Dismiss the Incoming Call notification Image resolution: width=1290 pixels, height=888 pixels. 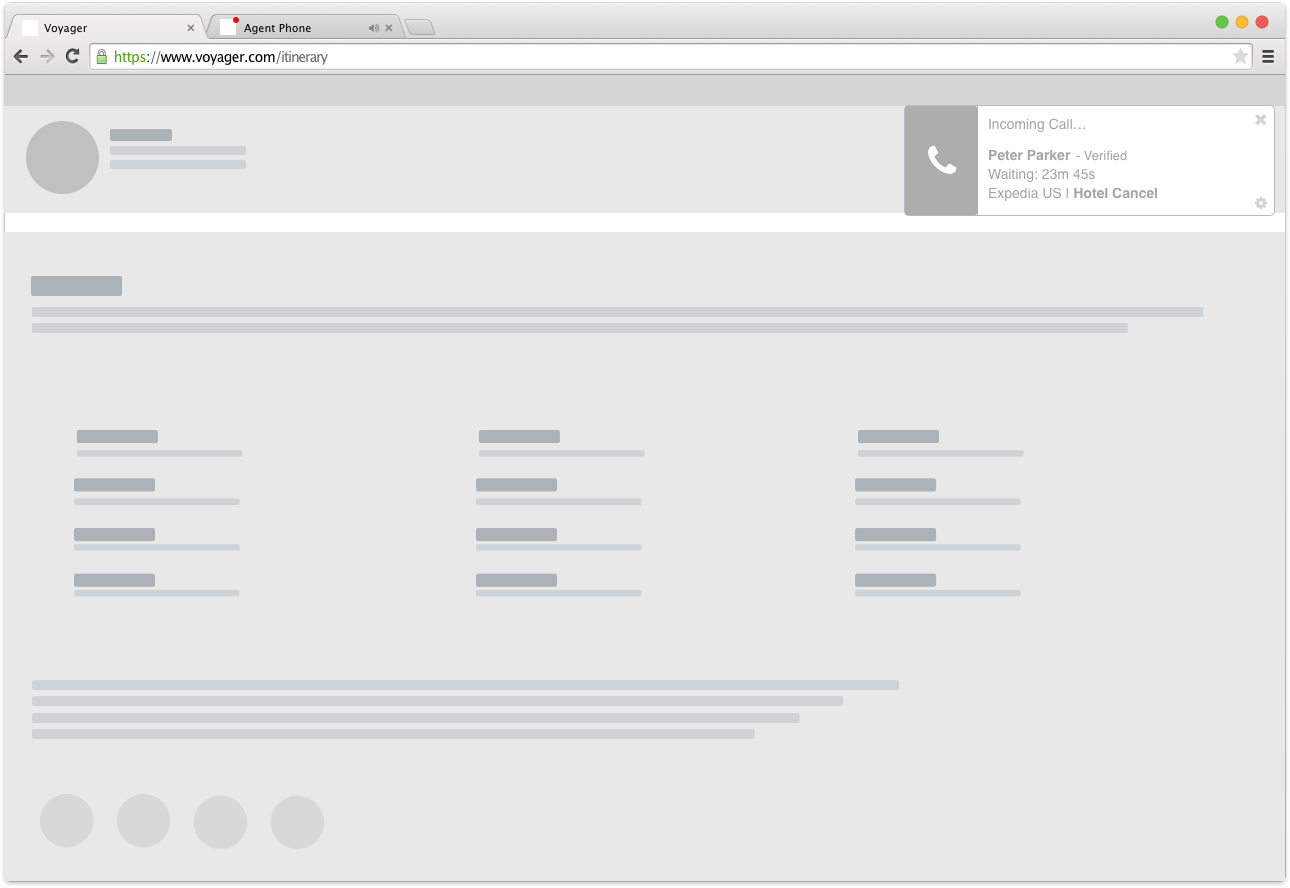(1261, 120)
